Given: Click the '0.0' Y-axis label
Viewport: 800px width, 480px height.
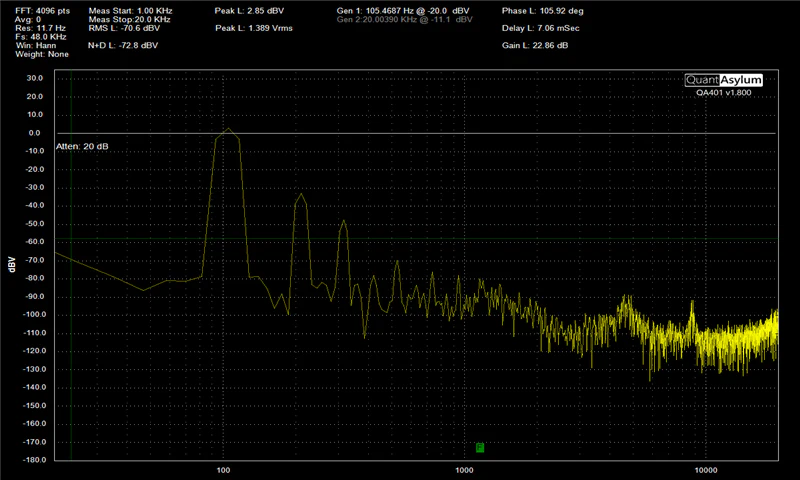Looking at the screenshot, I should (x=34, y=133).
